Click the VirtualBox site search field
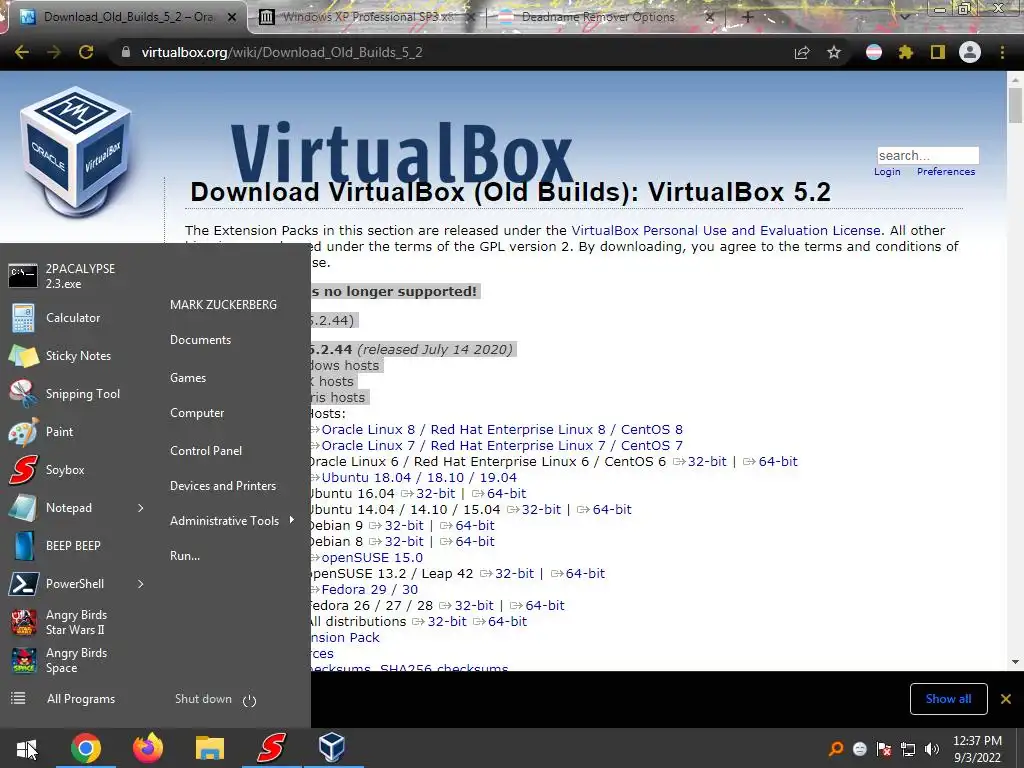The height and width of the screenshot is (768, 1024). click(x=928, y=155)
